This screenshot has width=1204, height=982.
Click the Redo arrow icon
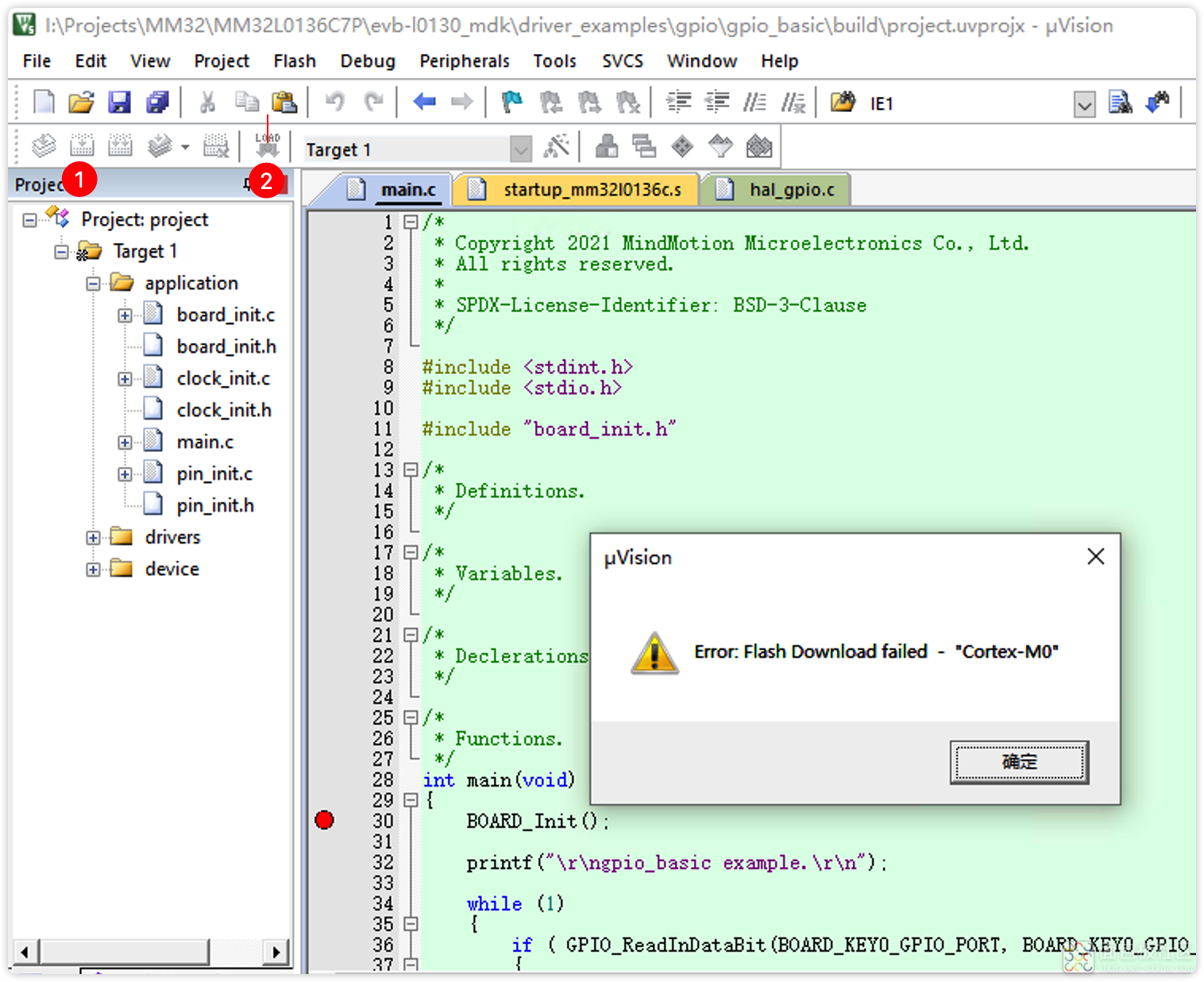373,102
